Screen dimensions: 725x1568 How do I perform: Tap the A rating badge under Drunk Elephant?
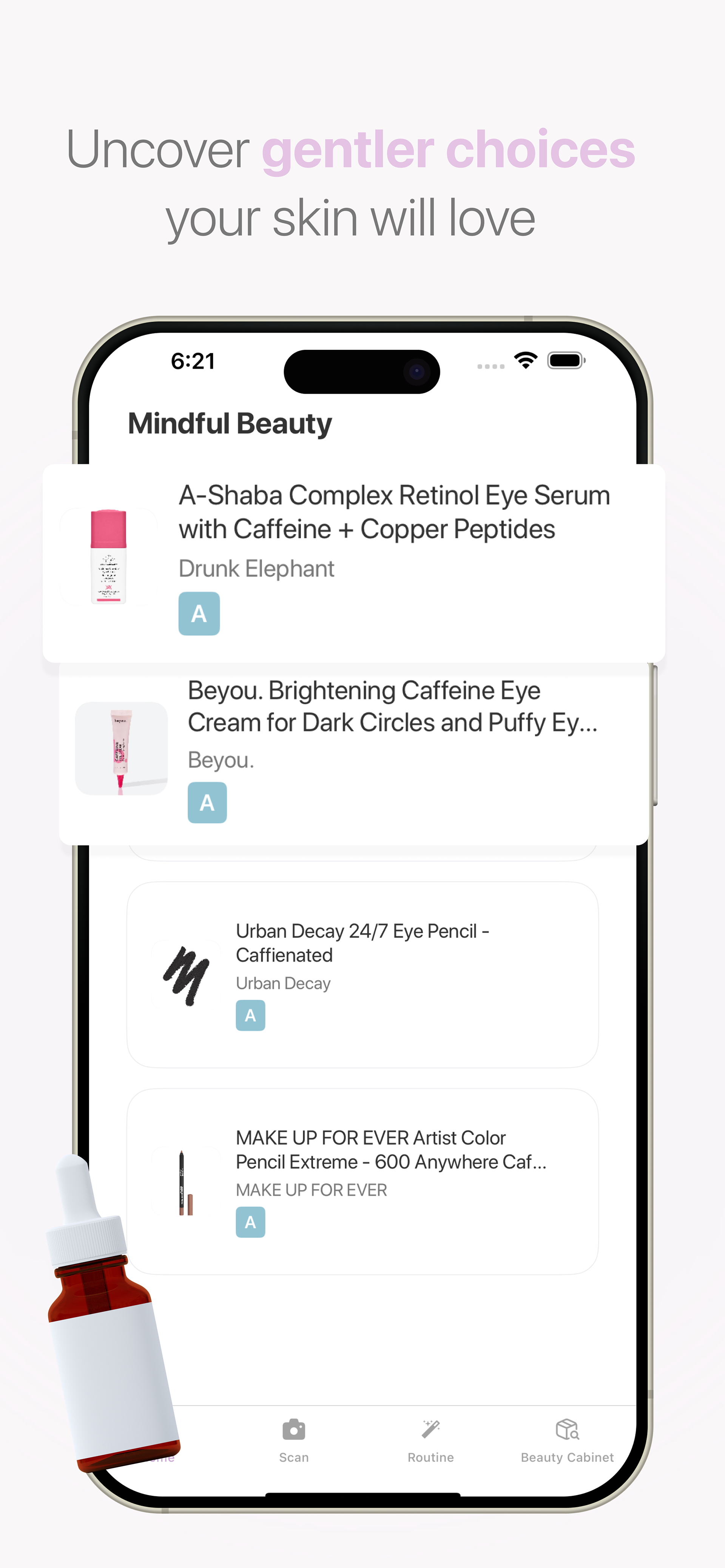tap(199, 613)
